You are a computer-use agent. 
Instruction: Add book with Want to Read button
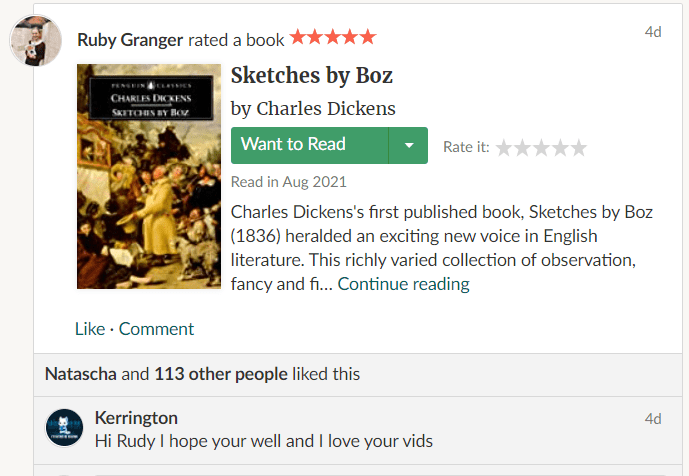pyautogui.click(x=310, y=145)
